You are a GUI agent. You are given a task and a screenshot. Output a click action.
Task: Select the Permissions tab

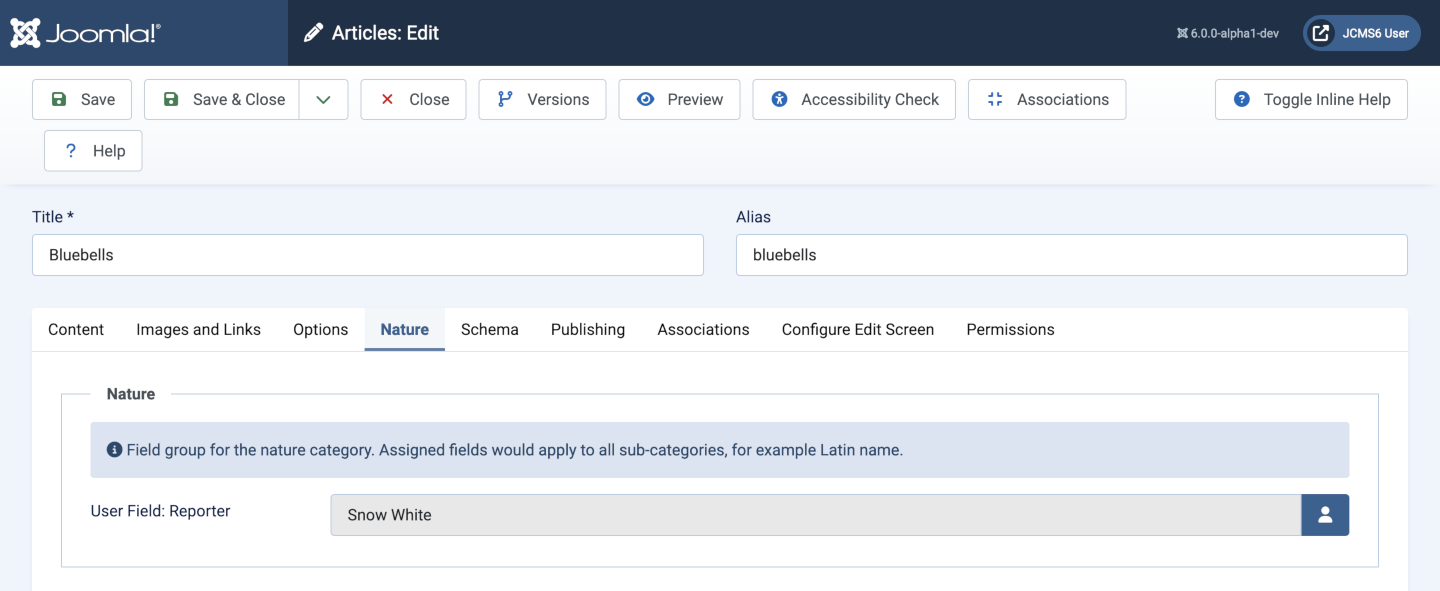pyautogui.click(x=1010, y=329)
